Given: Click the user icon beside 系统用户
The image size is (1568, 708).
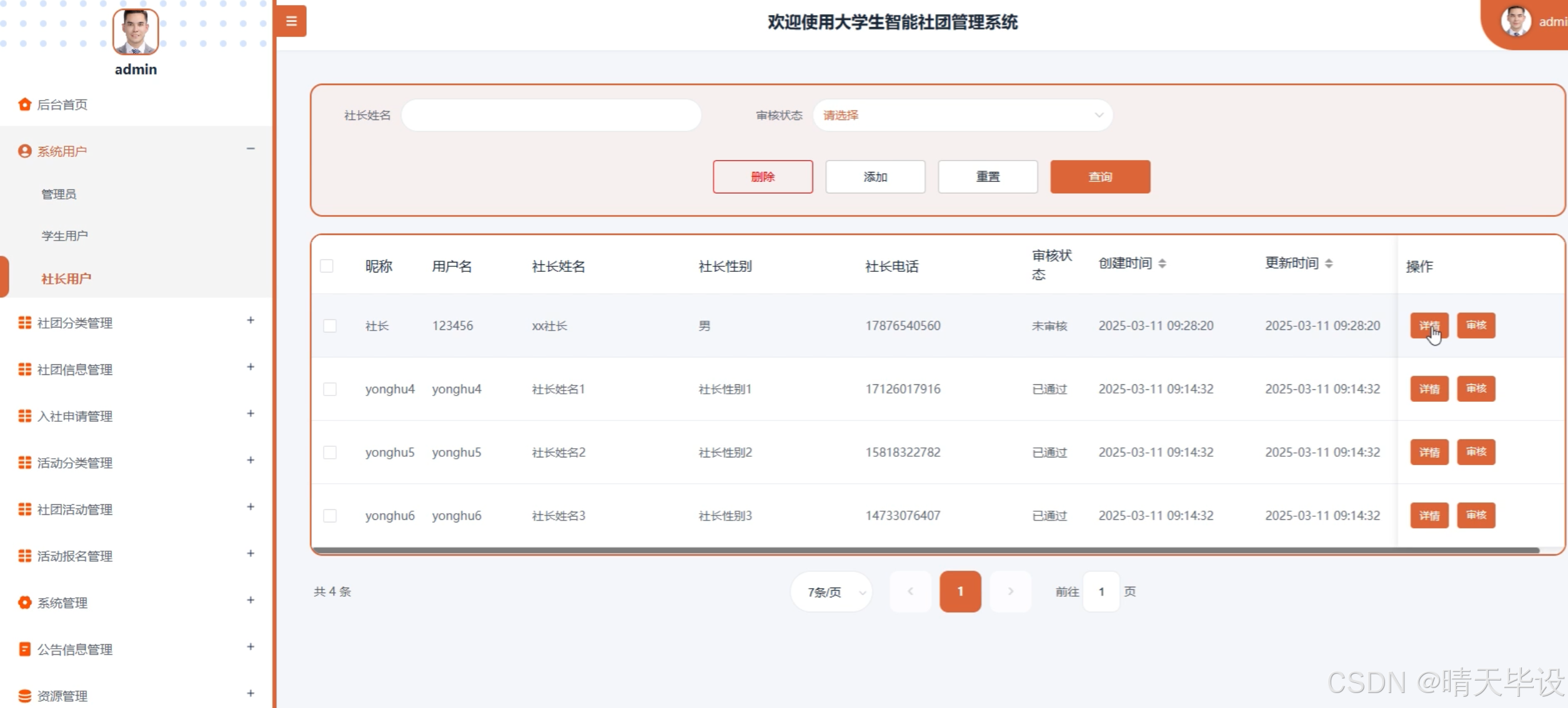Looking at the screenshot, I should (x=24, y=151).
